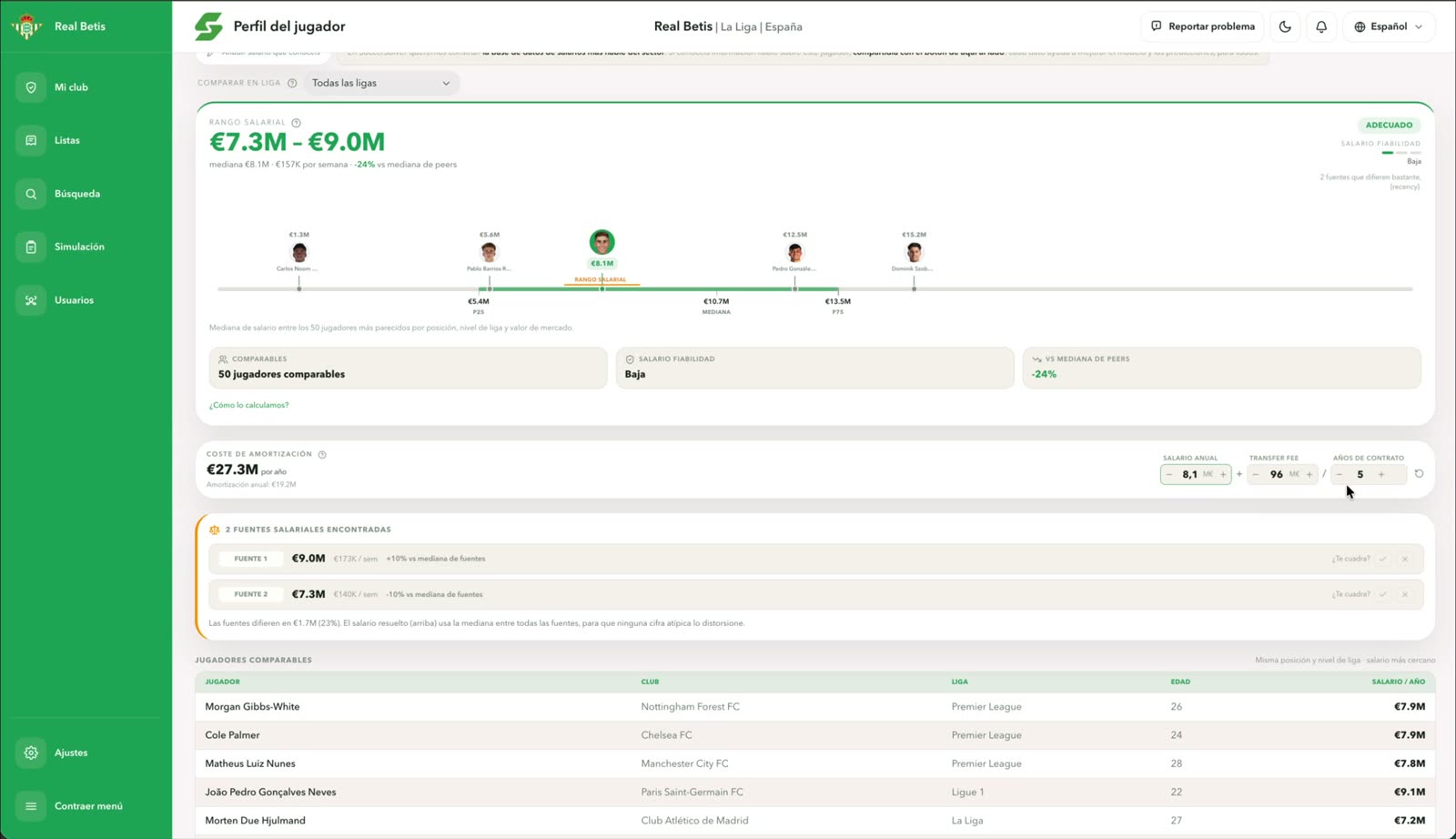Screen dimensions: 1456x839
Task: Click the green app logo beside Perfil del jugador
Action: click(x=208, y=26)
